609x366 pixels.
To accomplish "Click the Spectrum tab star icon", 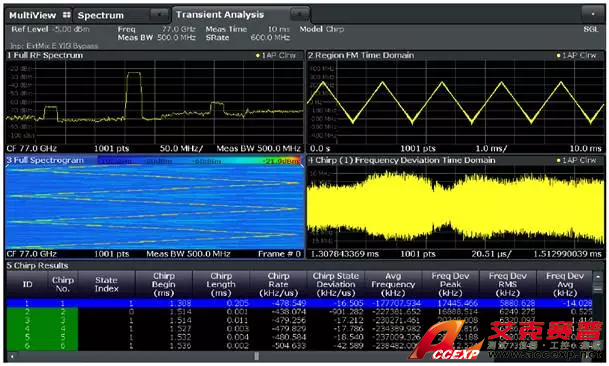I will [x=159, y=15].
